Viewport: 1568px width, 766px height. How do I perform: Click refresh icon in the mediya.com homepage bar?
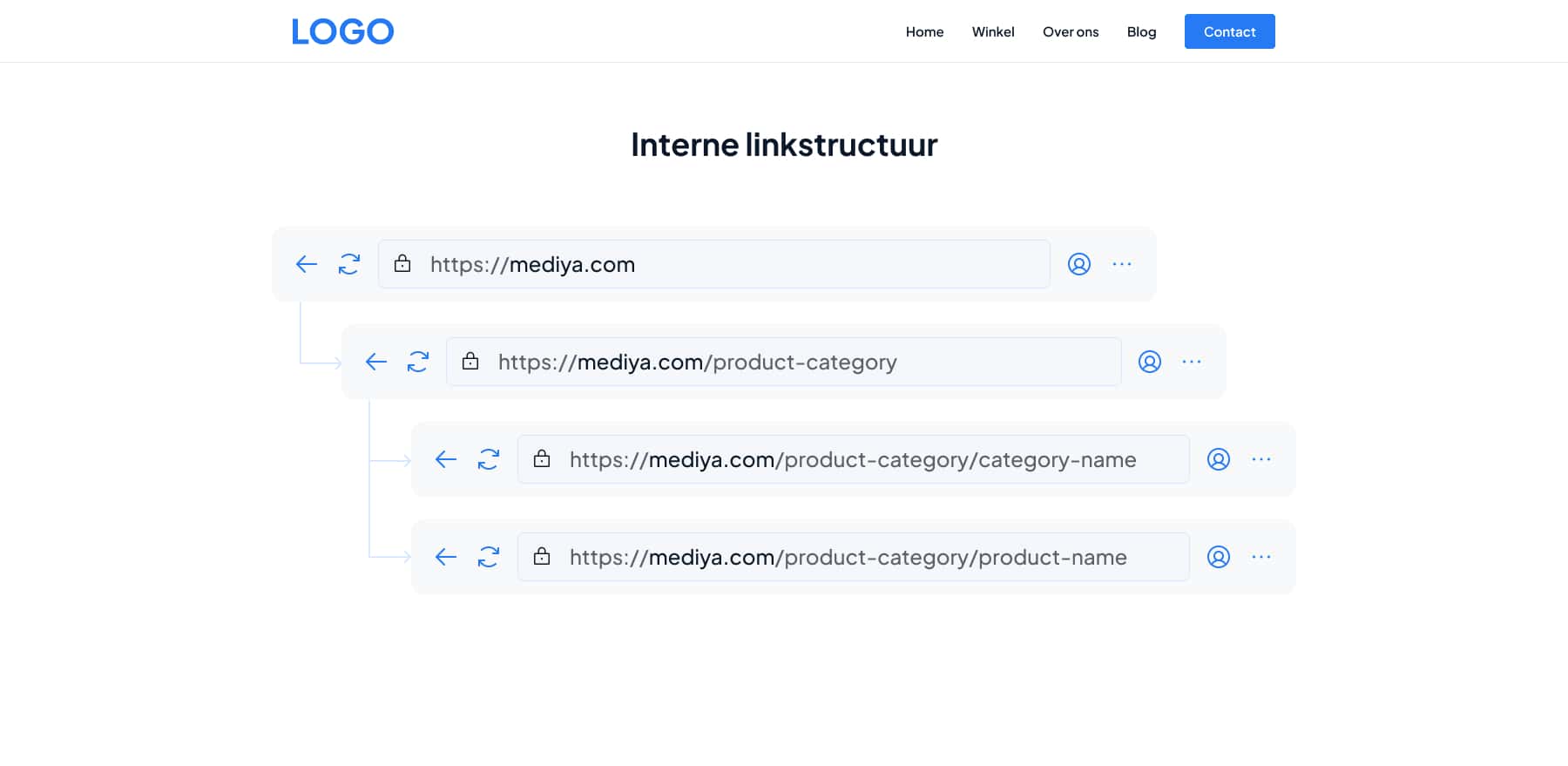tap(349, 264)
